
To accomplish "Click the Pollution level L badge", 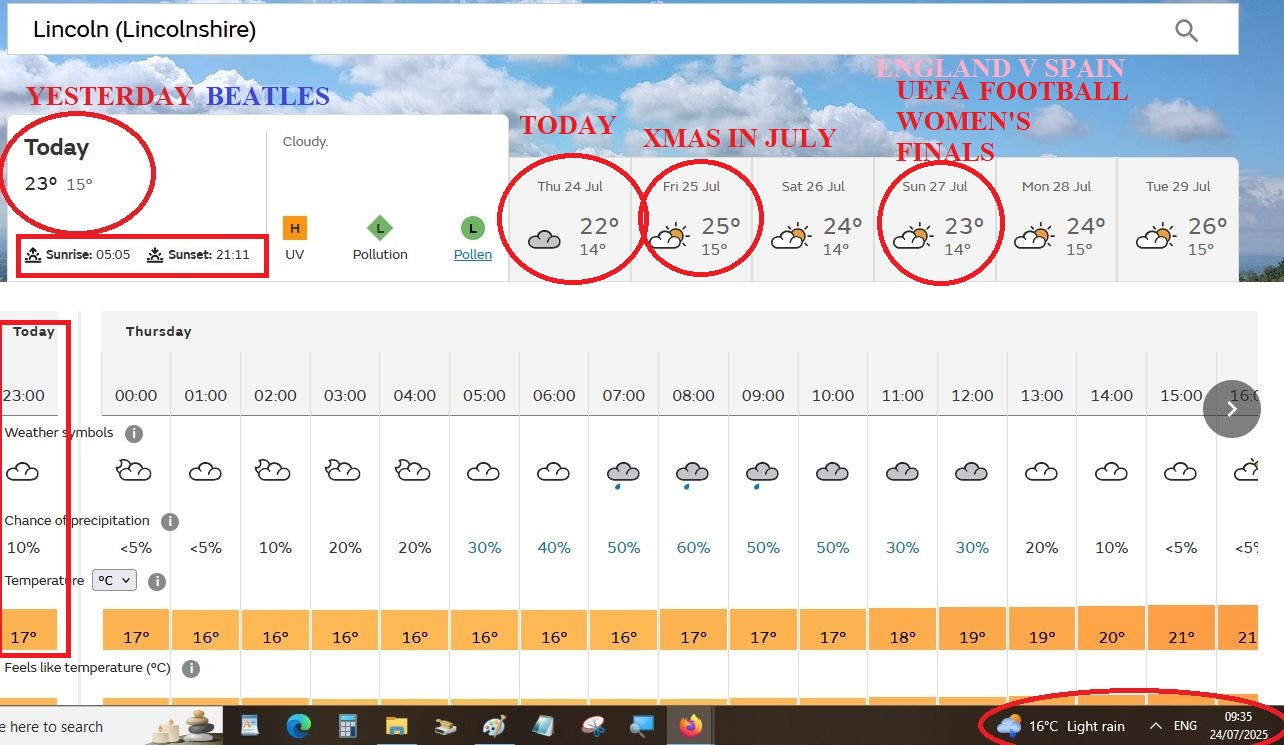I will point(380,229).
